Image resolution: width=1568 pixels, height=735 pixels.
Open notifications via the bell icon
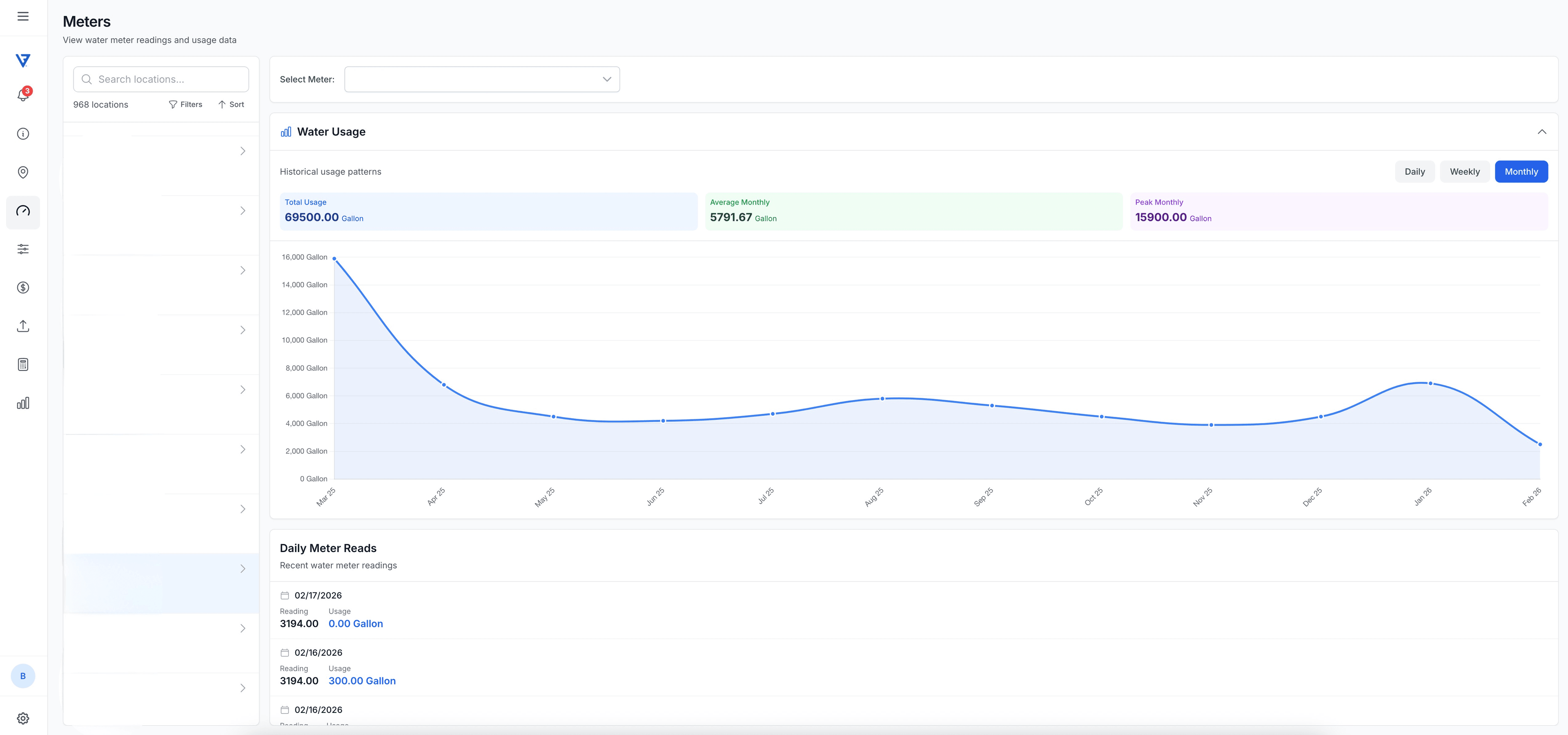coord(22,95)
